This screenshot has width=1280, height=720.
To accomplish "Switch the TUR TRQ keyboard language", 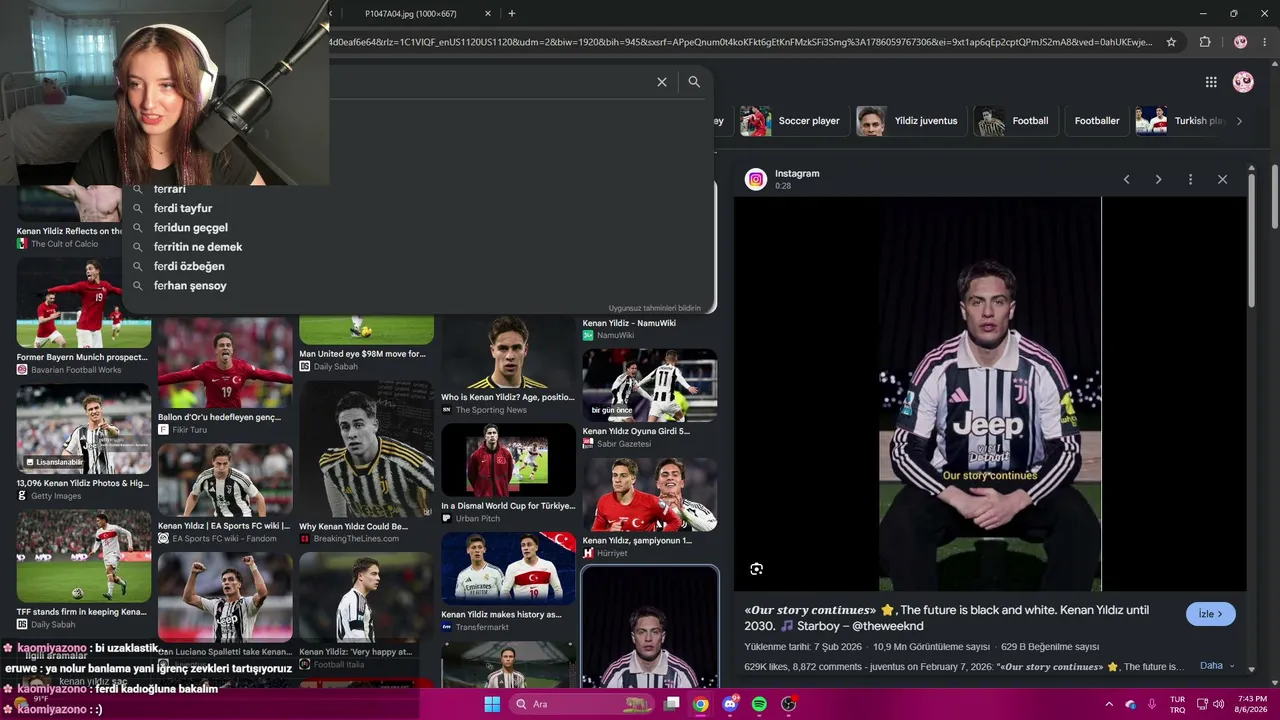I will pyautogui.click(x=1178, y=704).
